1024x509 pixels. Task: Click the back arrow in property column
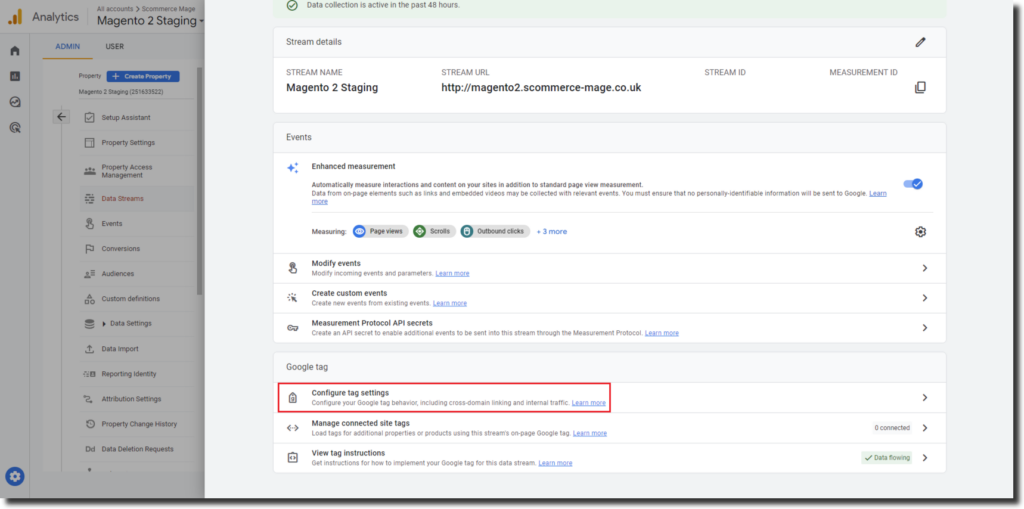[x=62, y=117]
